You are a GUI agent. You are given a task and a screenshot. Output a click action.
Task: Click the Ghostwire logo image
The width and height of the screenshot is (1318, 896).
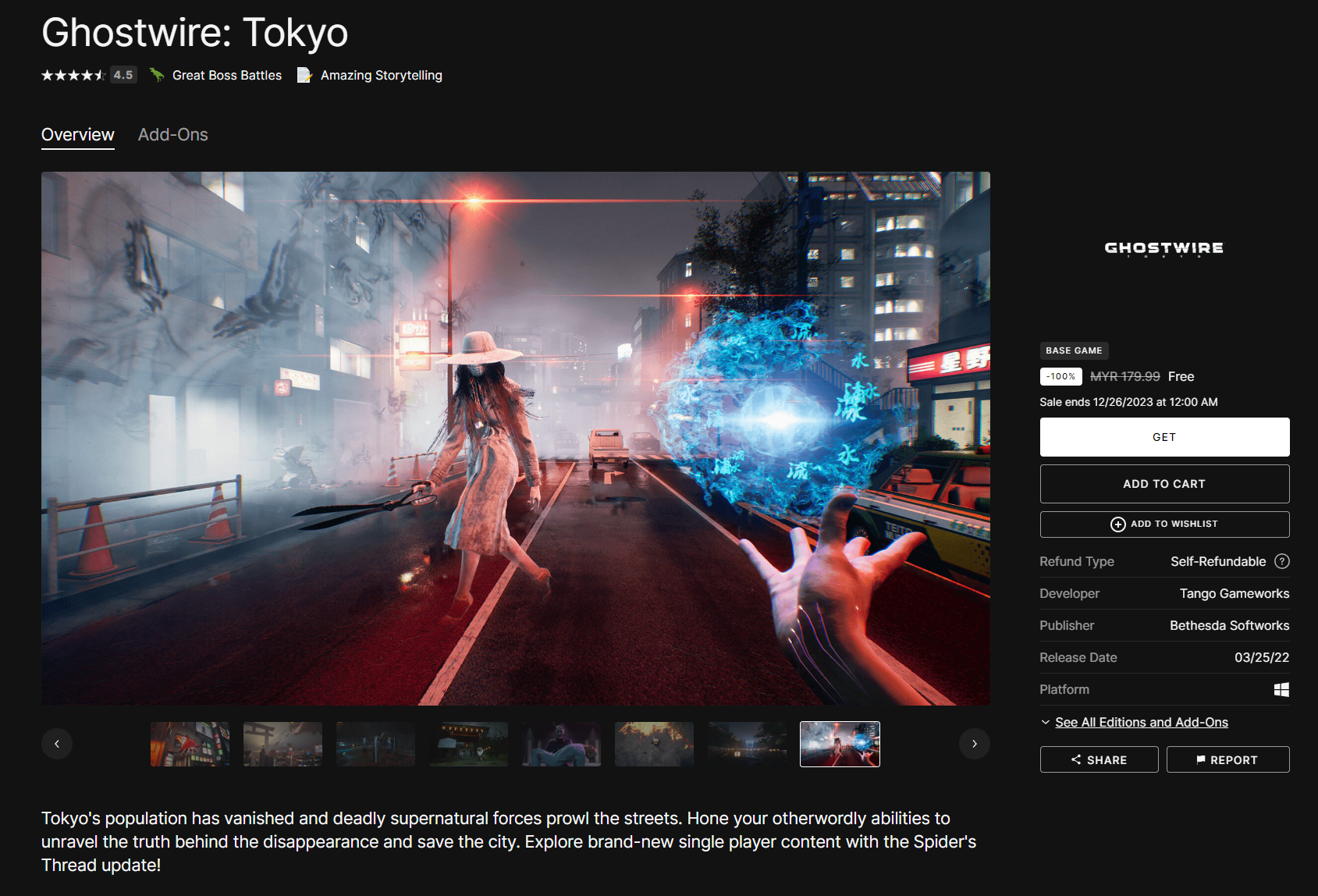[x=1164, y=249]
